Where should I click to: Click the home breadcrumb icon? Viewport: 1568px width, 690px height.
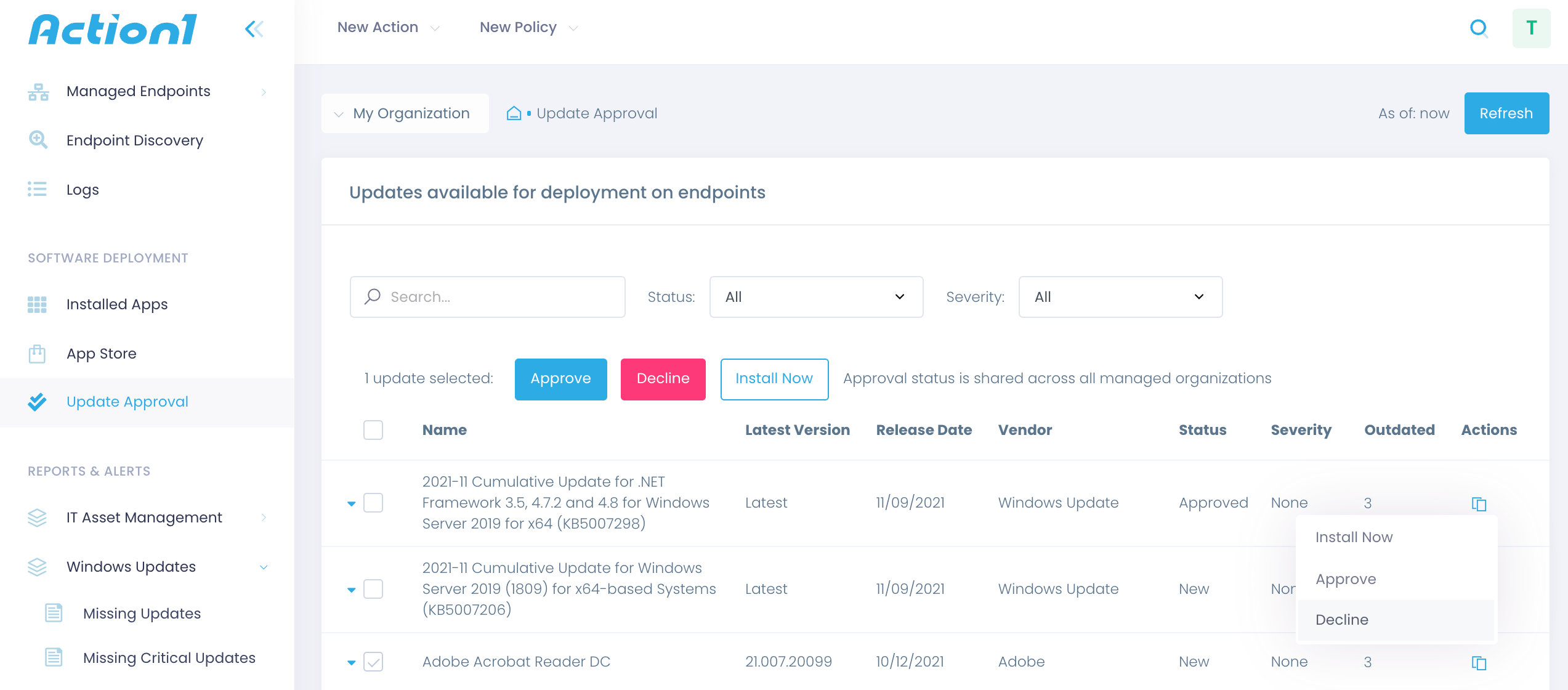coord(514,113)
